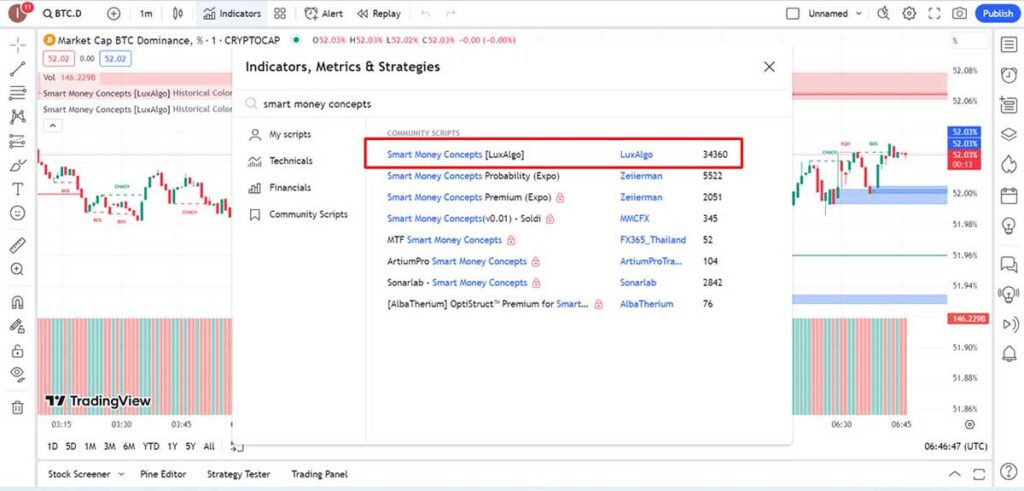Open the object tree layers panel
1024x491 pixels.
pos(1009,134)
